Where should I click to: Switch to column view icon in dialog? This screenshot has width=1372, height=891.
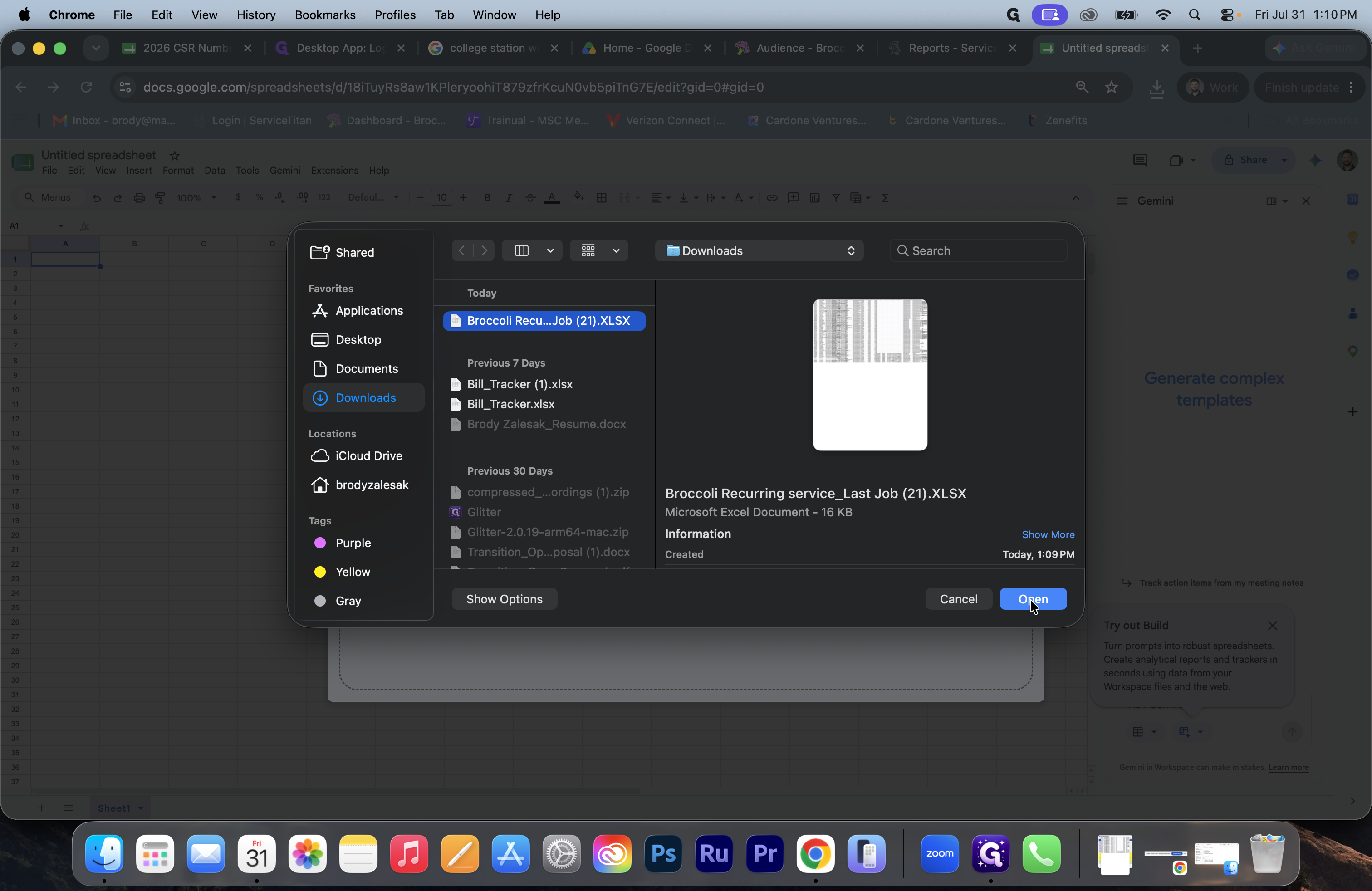(521, 251)
